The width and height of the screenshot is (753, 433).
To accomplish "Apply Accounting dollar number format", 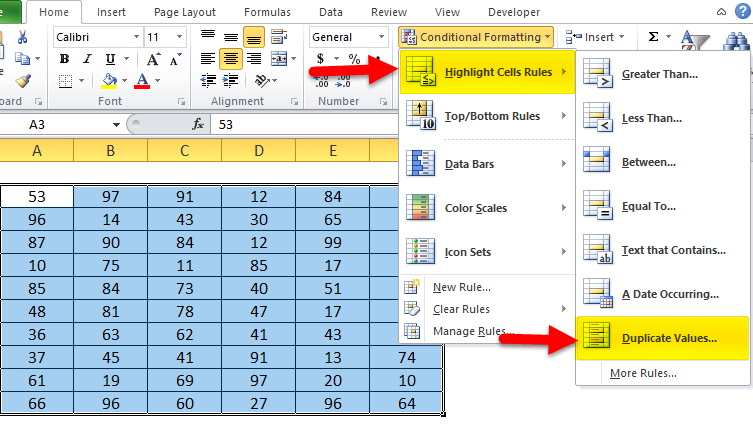I will [x=320, y=59].
